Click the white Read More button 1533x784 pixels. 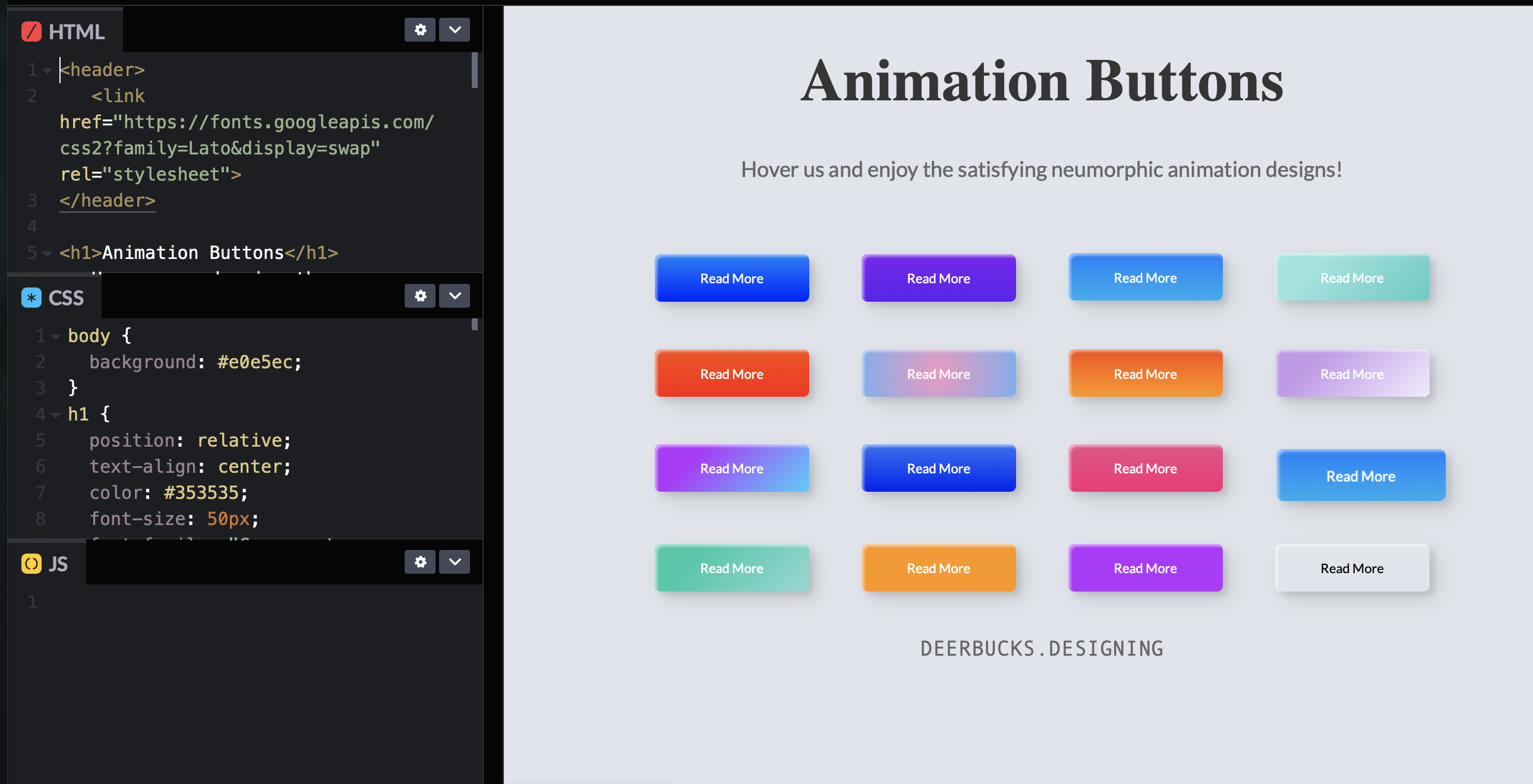pyautogui.click(x=1352, y=568)
